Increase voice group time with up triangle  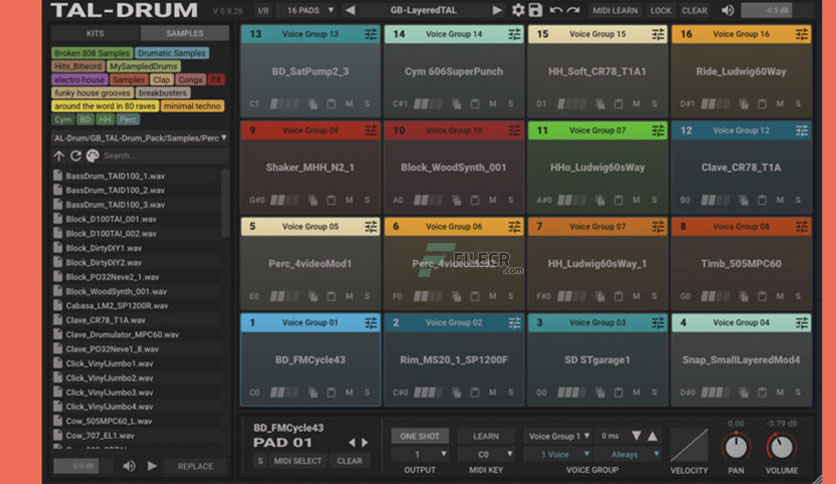coord(653,436)
